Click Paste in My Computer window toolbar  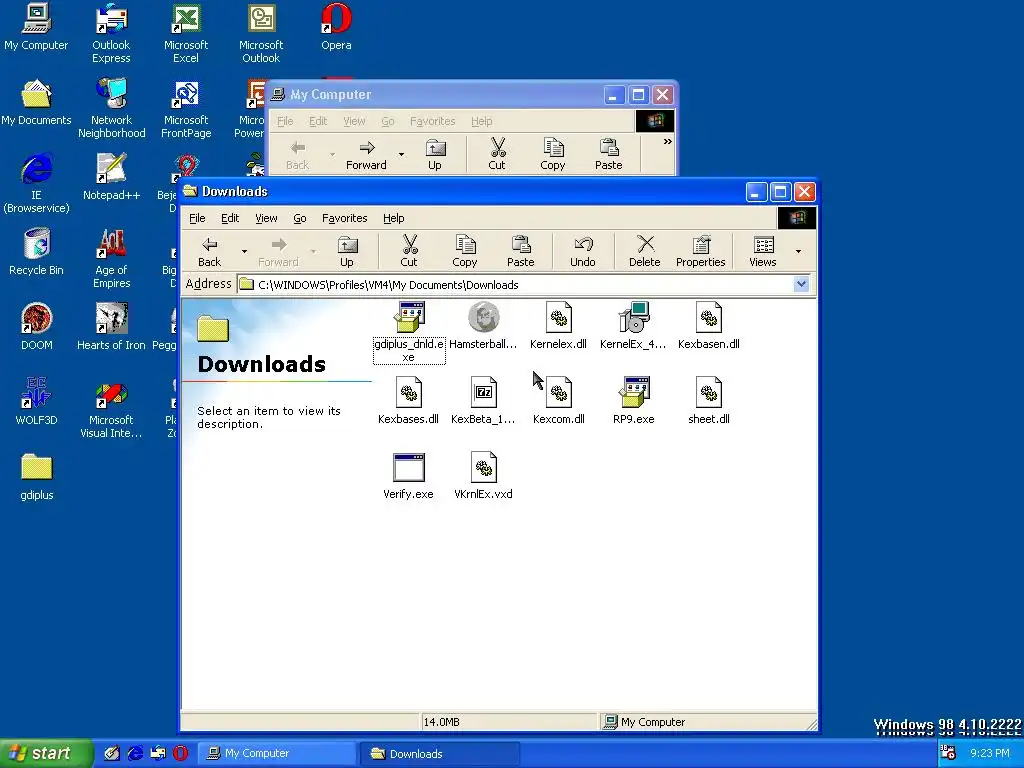(609, 155)
